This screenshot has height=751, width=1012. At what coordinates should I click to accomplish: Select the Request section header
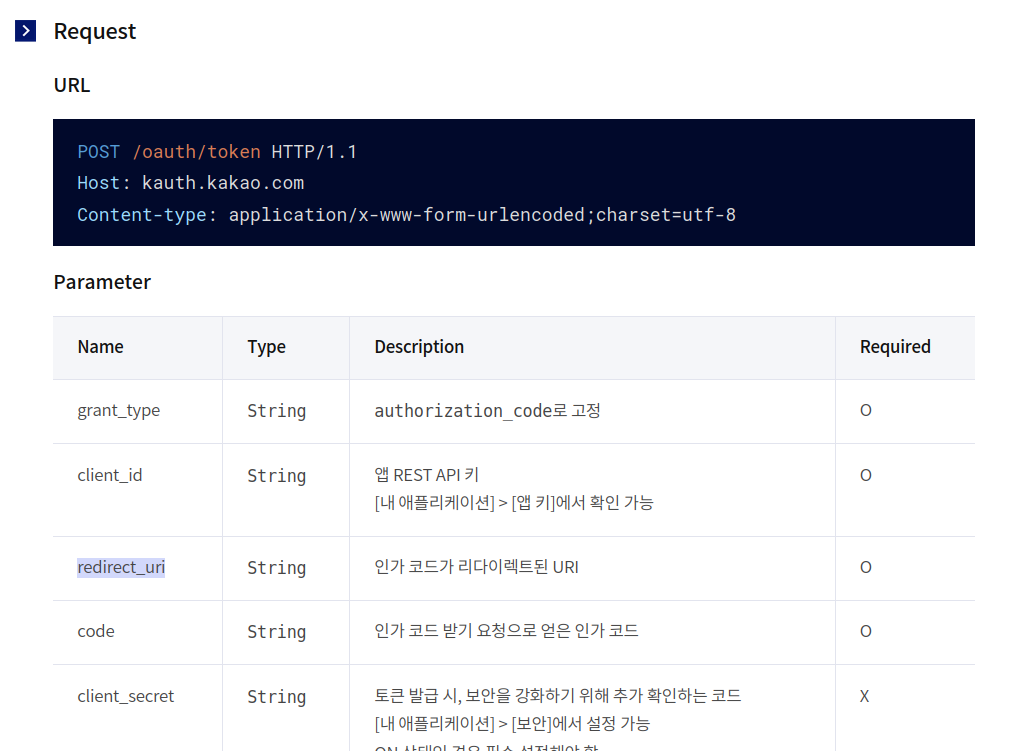[95, 31]
